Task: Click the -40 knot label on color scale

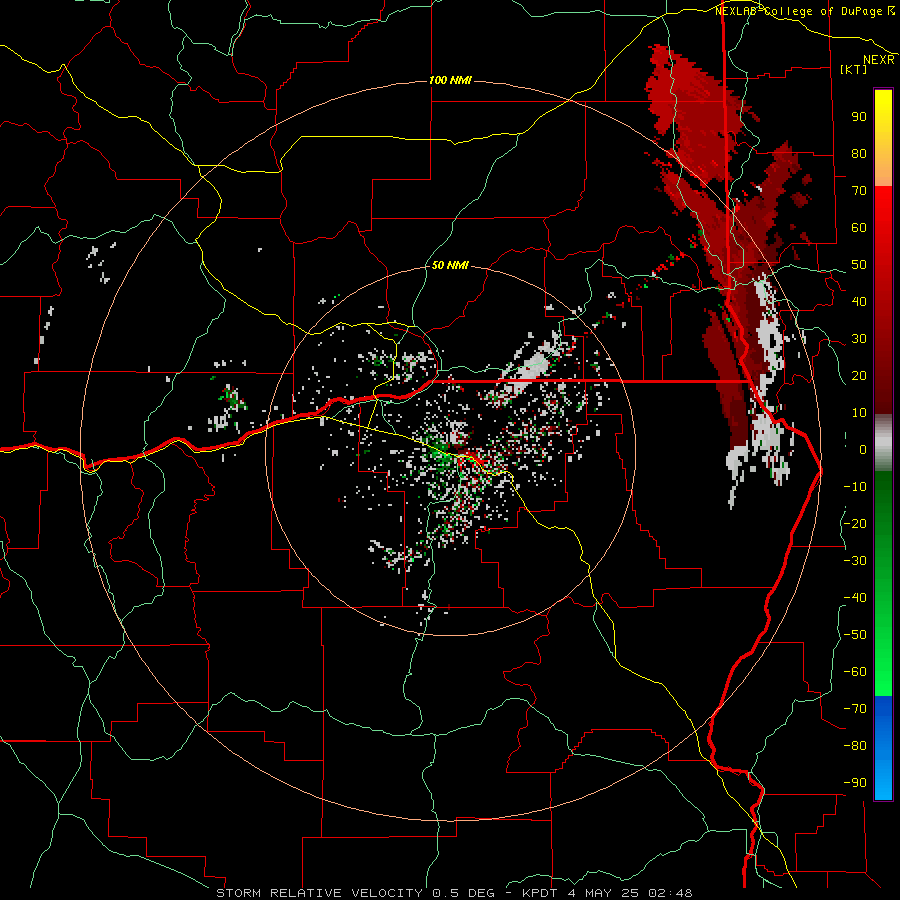Action: click(855, 598)
